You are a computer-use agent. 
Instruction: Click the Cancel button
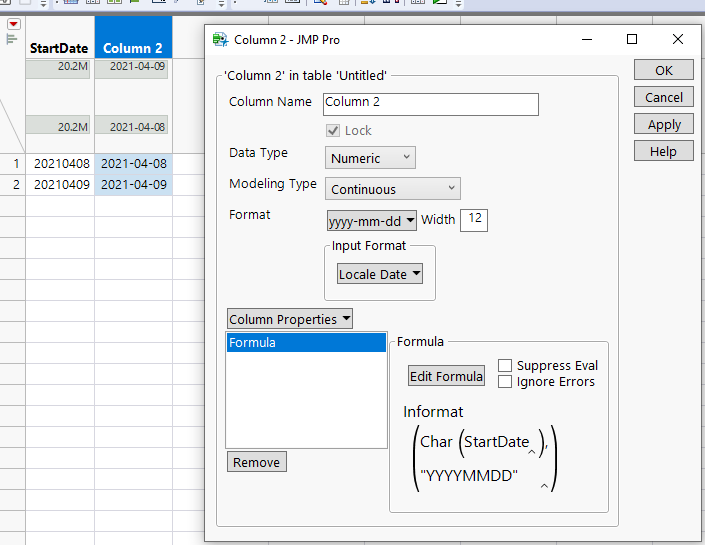point(664,97)
